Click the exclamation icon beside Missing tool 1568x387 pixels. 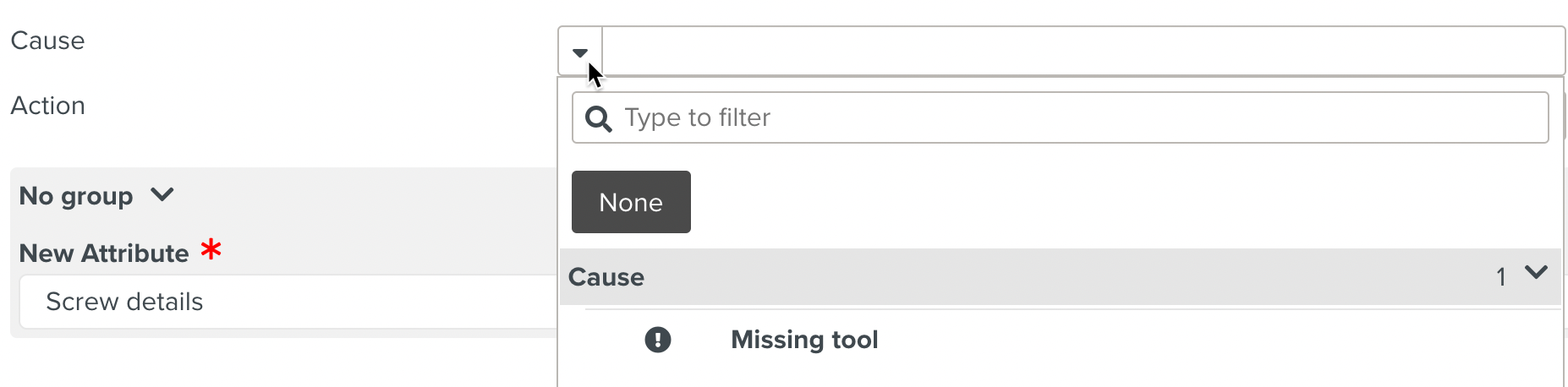pos(658,340)
